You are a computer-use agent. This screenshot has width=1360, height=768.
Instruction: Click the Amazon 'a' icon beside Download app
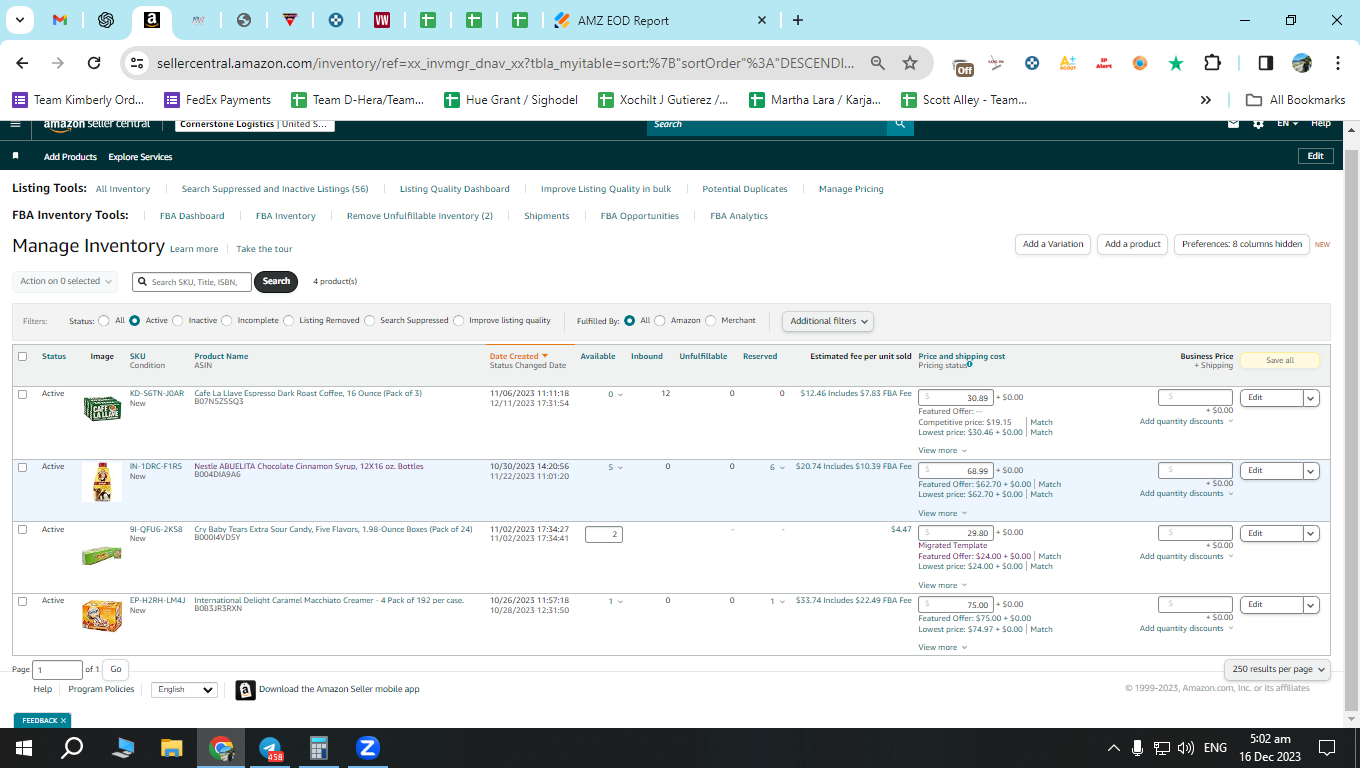click(x=245, y=690)
